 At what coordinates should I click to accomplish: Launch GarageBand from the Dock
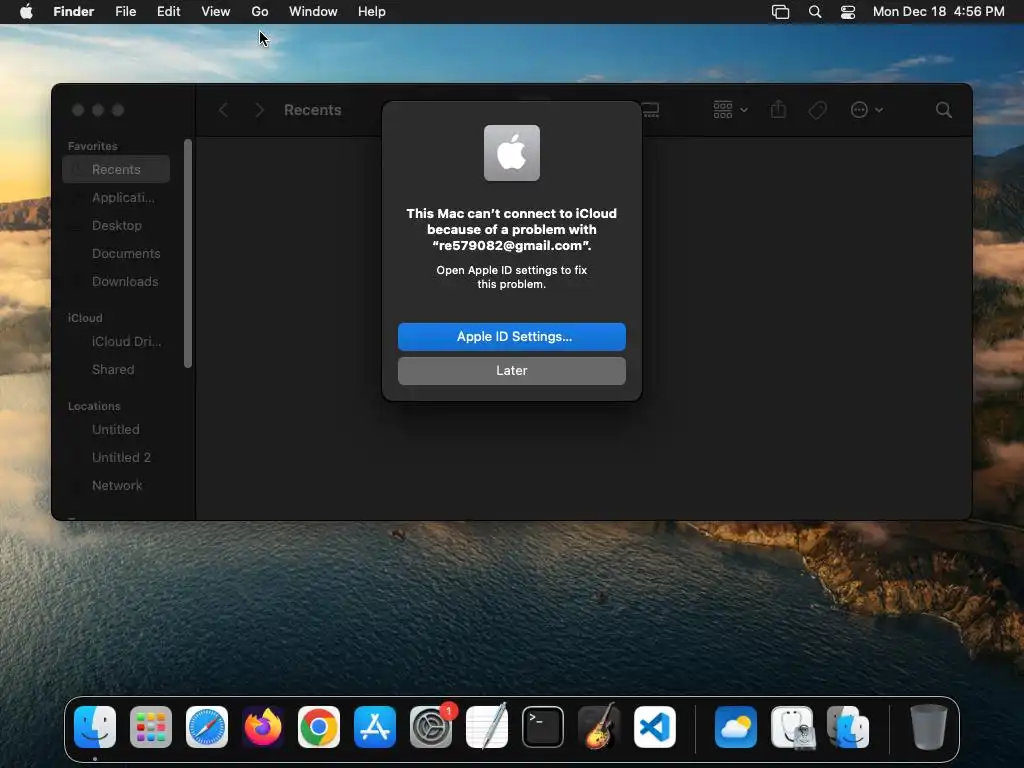coord(599,727)
